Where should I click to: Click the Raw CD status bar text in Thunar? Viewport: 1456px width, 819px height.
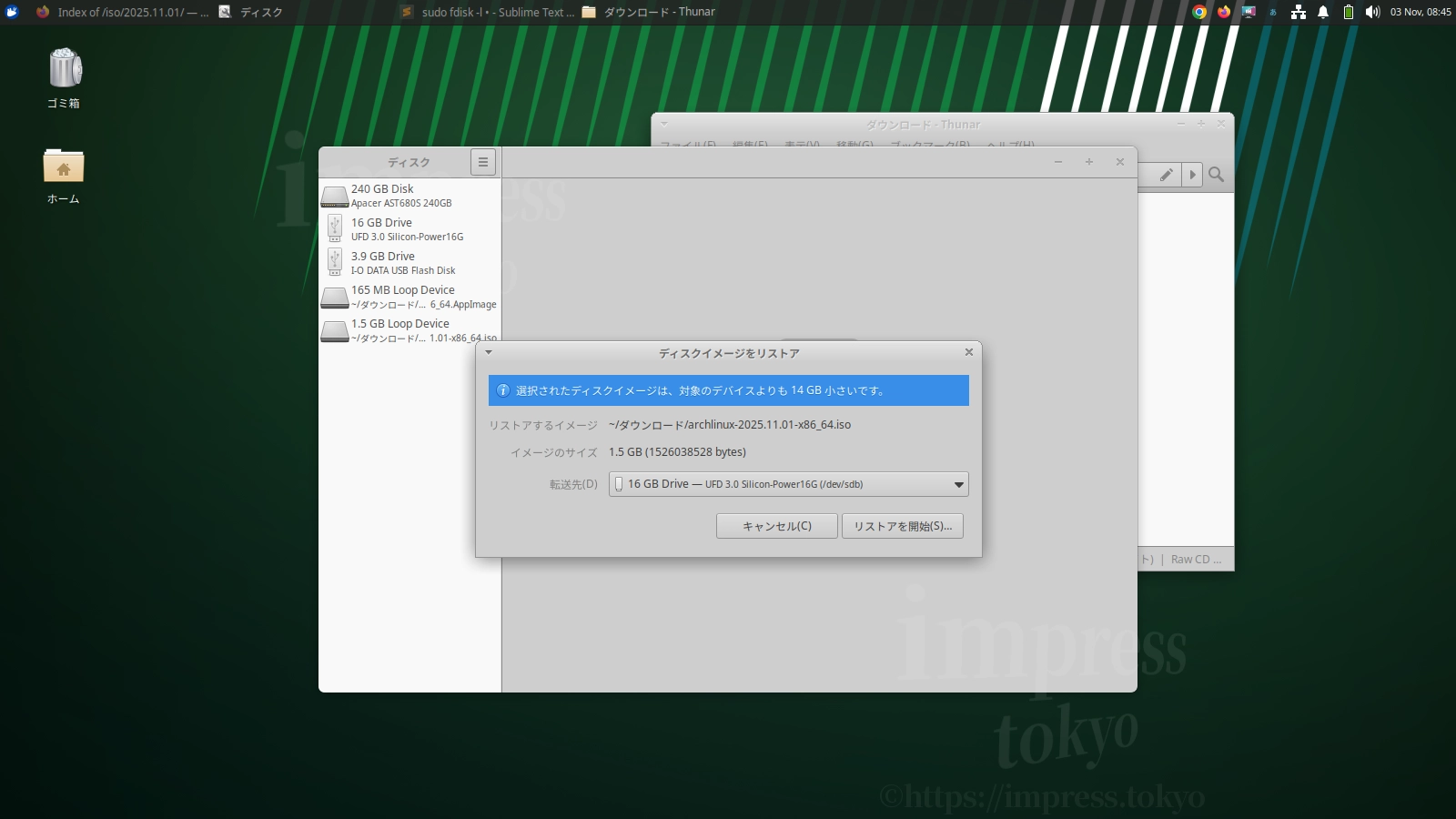point(1196,560)
